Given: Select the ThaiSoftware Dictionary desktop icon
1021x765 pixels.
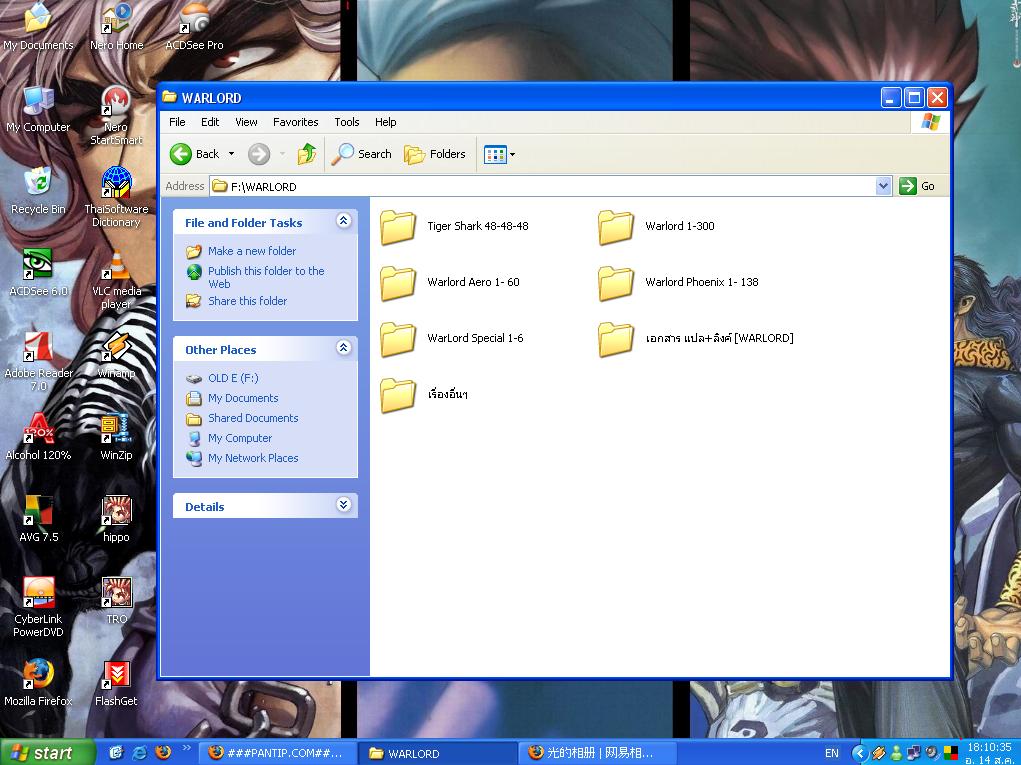Looking at the screenshot, I should pos(116,198).
